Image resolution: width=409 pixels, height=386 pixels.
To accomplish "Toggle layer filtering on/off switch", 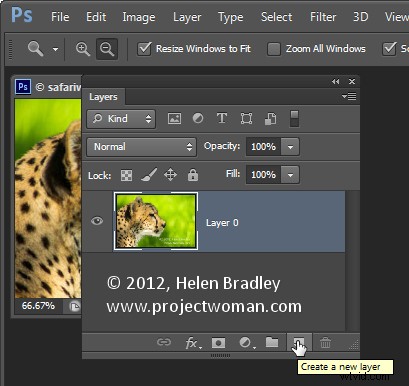I will (x=294, y=119).
